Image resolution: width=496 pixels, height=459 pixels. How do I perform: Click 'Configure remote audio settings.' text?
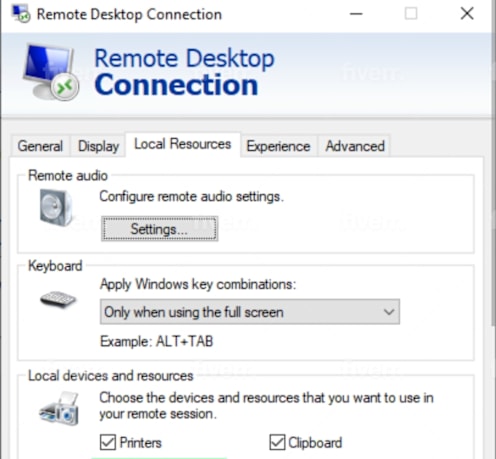point(192,197)
